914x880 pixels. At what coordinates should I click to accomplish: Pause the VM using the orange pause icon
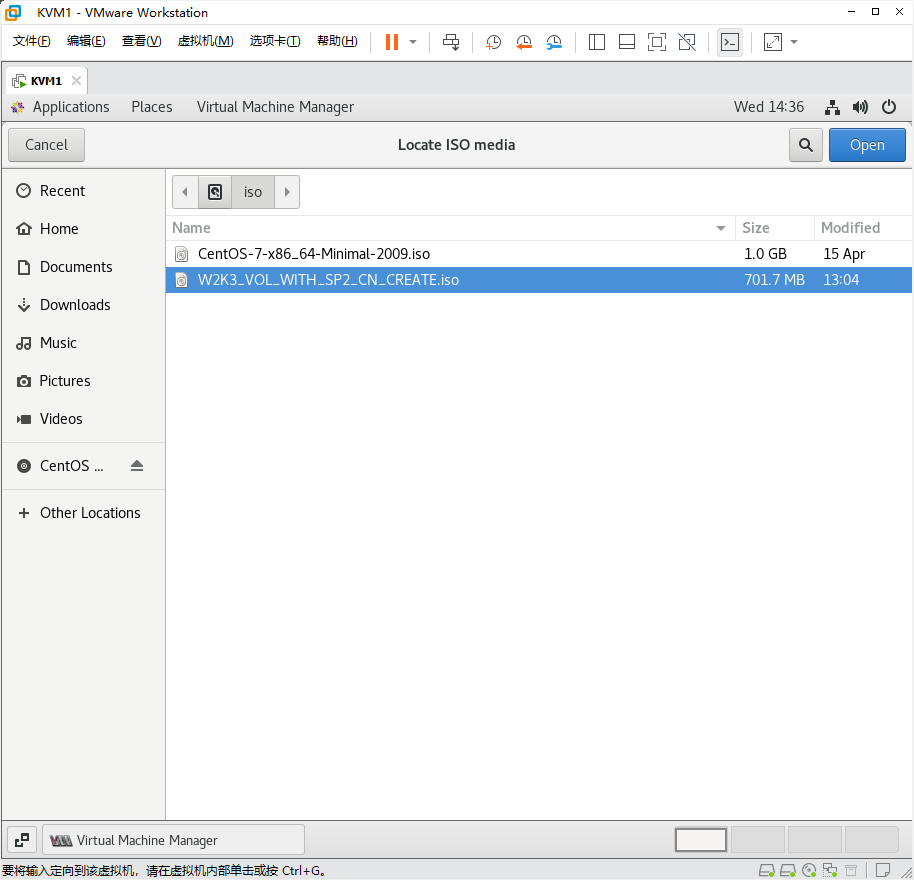[392, 42]
